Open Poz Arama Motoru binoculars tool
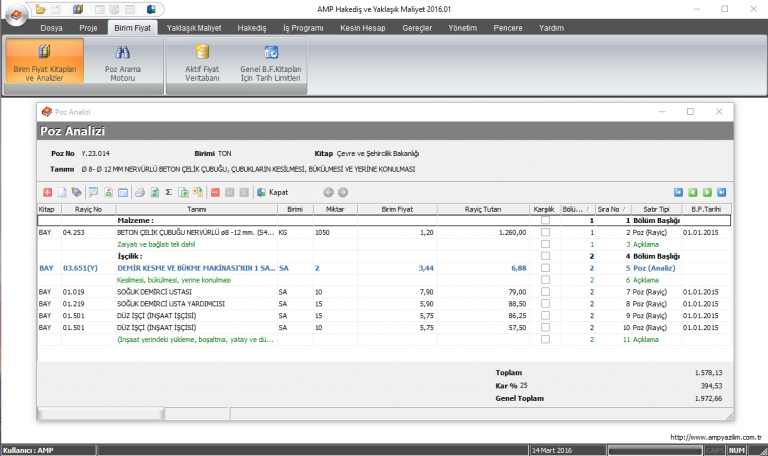The image size is (768, 456). (x=124, y=66)
